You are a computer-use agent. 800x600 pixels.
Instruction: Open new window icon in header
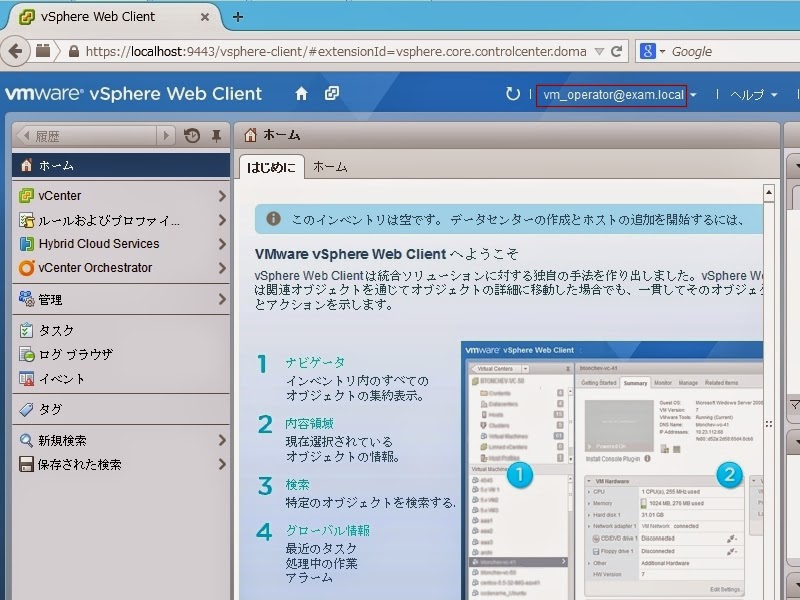pyautogui.click(x=332, y=93)
